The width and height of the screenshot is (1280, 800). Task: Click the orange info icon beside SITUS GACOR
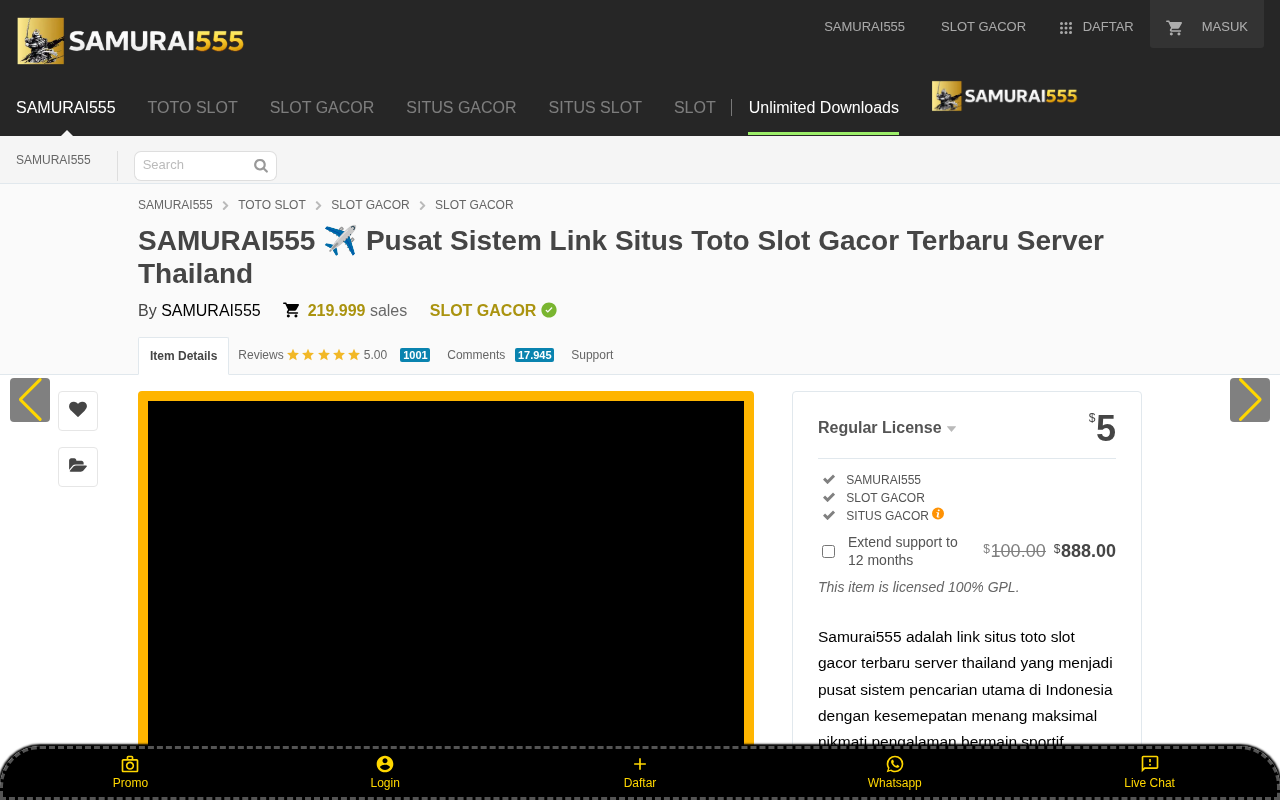click(x=938, y=514)
